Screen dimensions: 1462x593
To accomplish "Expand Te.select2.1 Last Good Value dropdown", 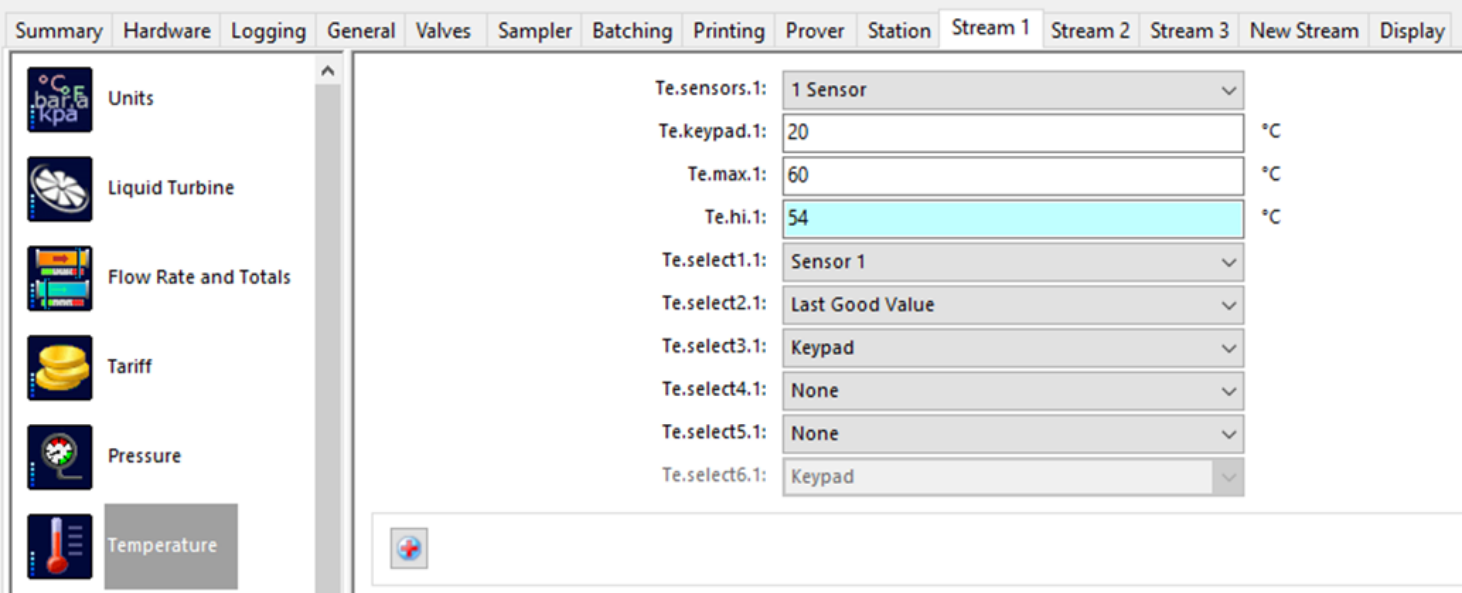I will (1013, 305).
